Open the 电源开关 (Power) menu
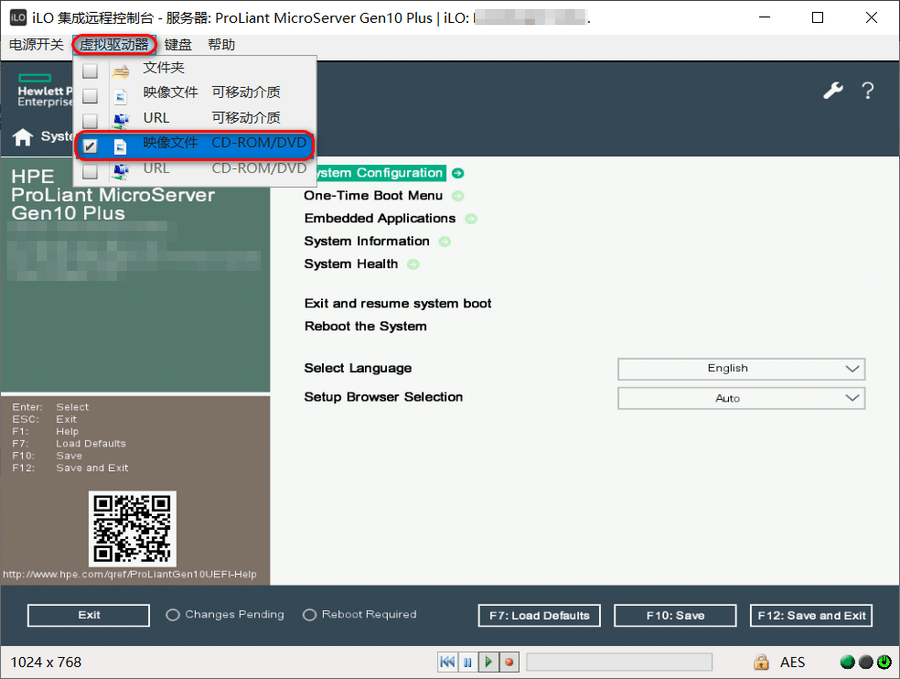Image resolution: width=900 pixels, height=679 pixels. (36, 45)
